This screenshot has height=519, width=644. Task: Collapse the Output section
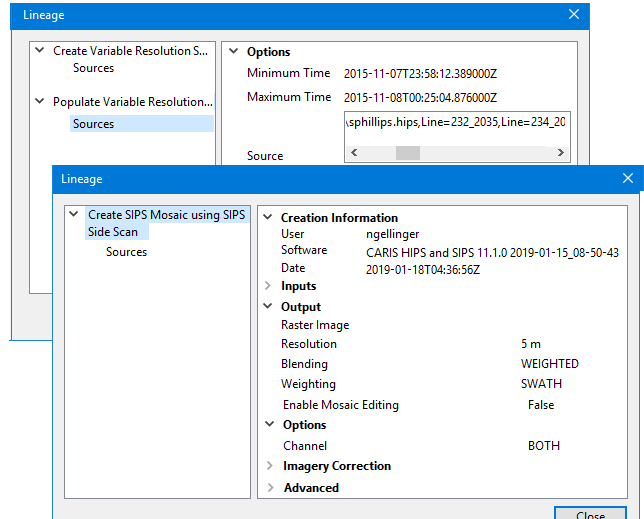click(268, 307)
